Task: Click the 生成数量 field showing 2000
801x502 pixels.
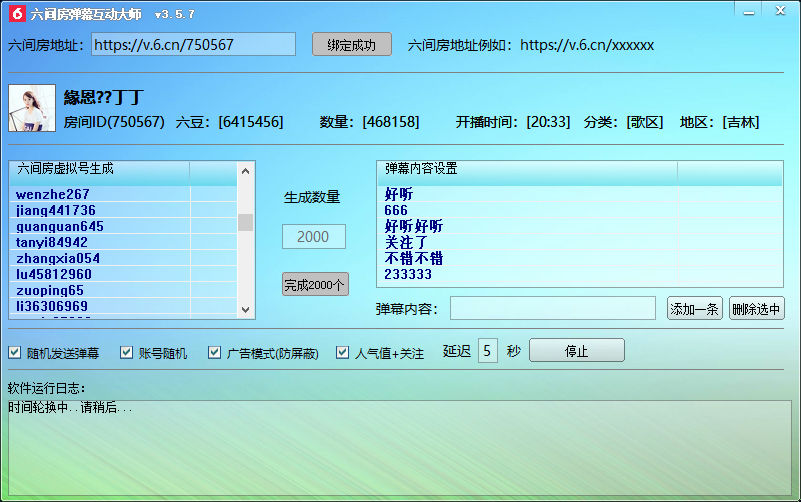Action: pos(314,236)
